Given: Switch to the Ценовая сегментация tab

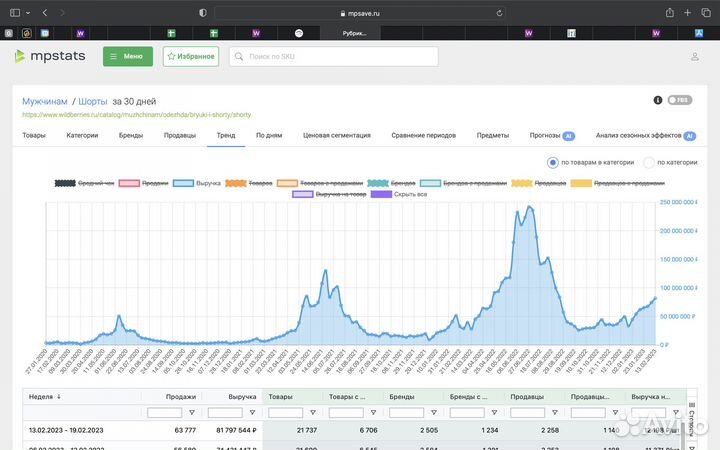Looking at the screenshot, I should 337,135.
